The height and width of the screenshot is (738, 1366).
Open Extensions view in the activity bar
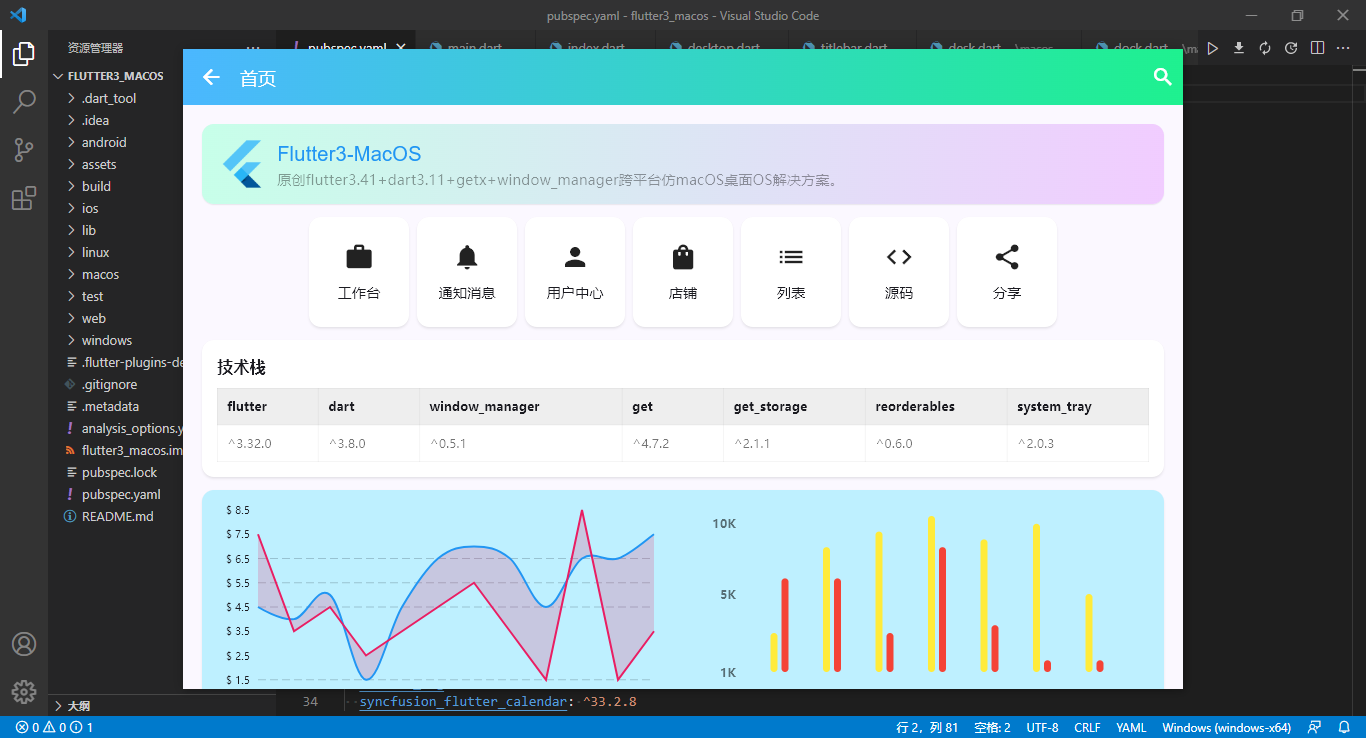click(24, 198)
